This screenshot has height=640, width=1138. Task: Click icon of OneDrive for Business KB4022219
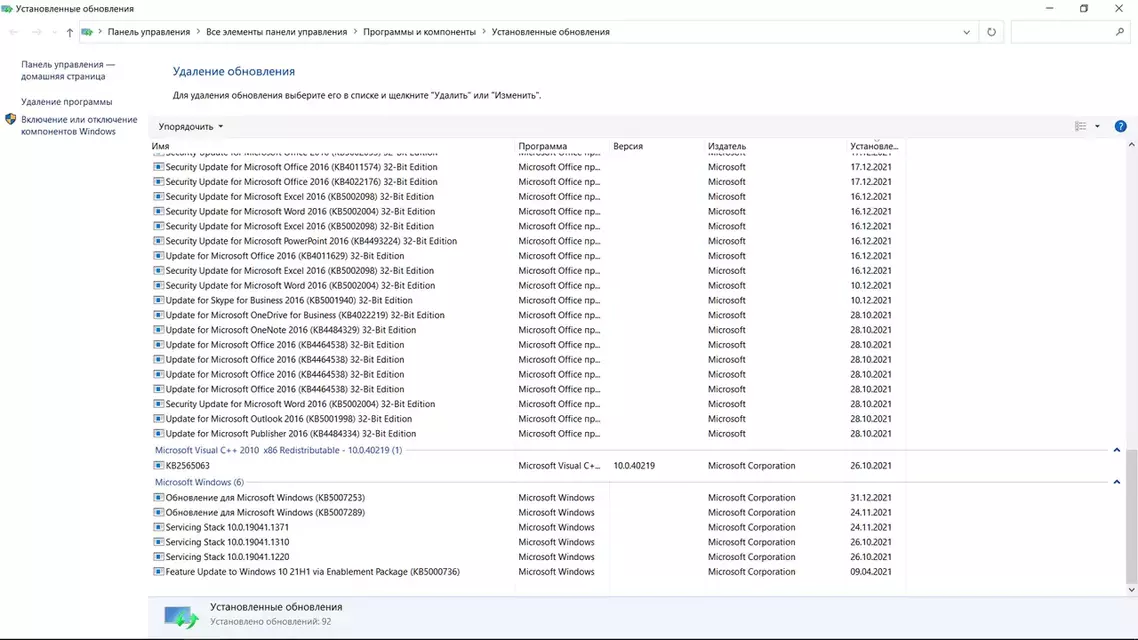point(158,315)
